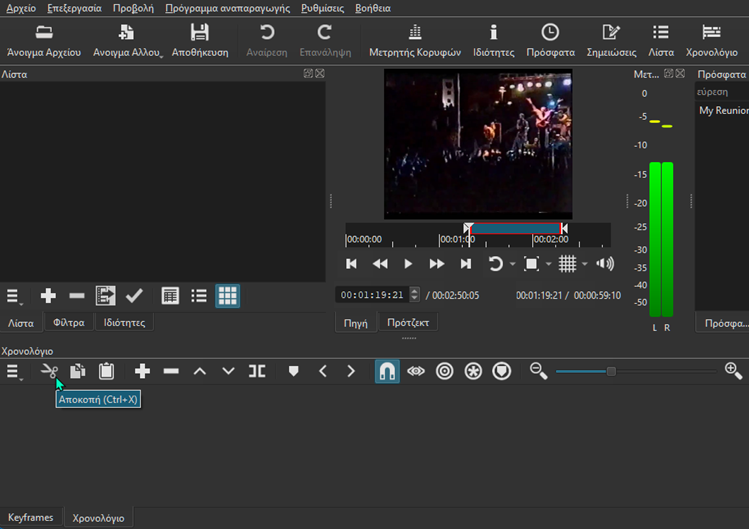Viewport: 749px width, 529px height.
Task: Click the playlist update checkmark icon
Action: click(134, 296)
